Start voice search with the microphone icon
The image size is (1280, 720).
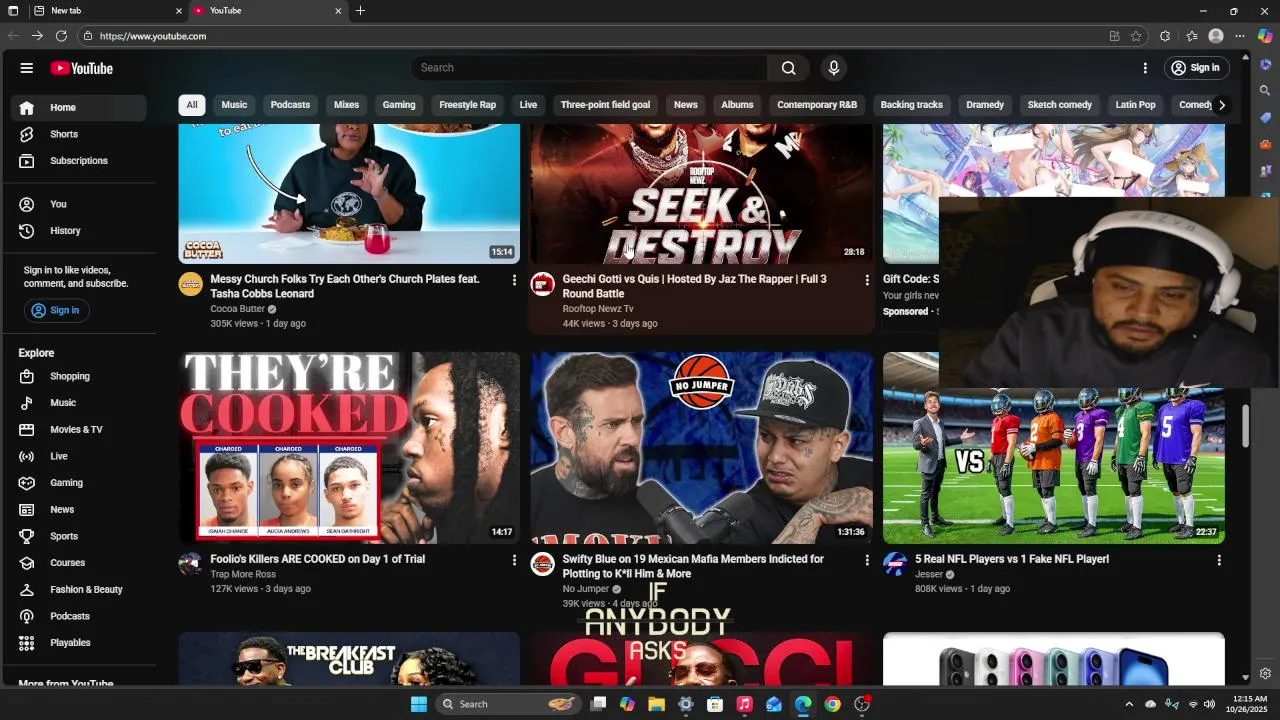[x=834, y=68]
